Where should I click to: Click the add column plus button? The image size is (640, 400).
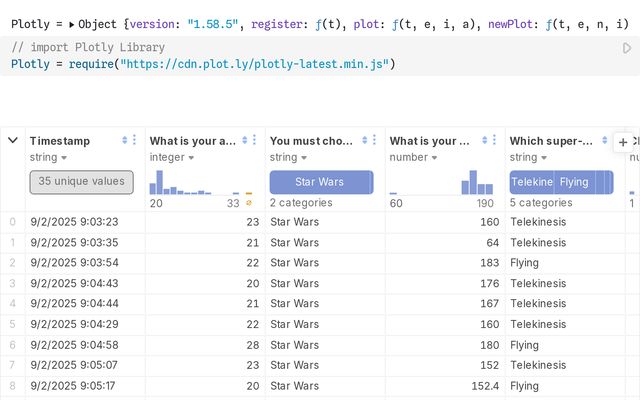[623, 143]
